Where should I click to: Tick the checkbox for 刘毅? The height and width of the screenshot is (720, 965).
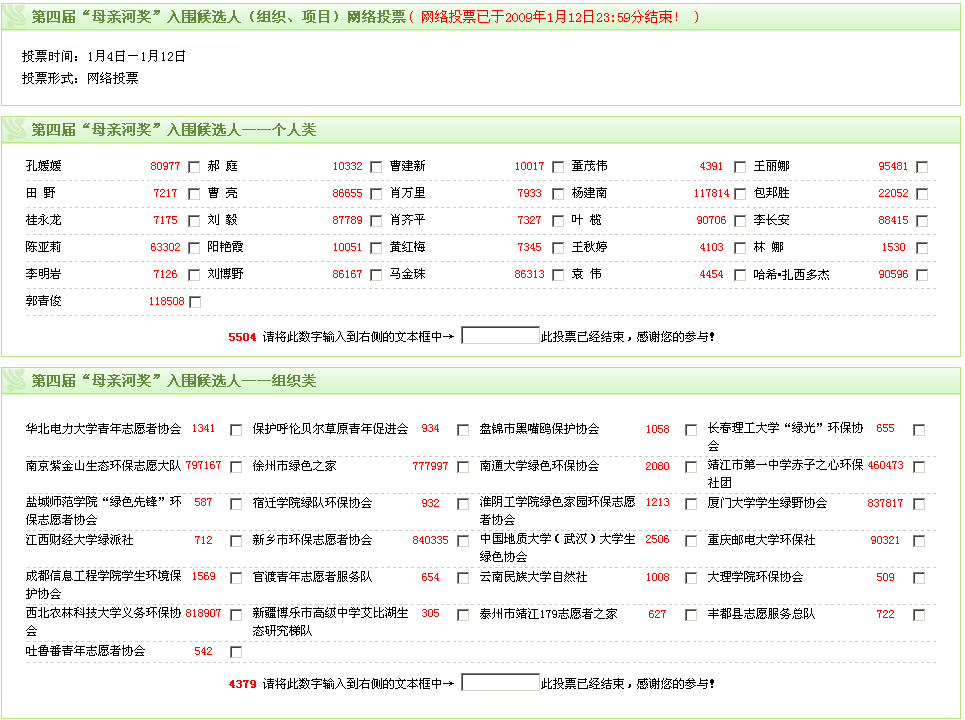(x=376, y=221)
